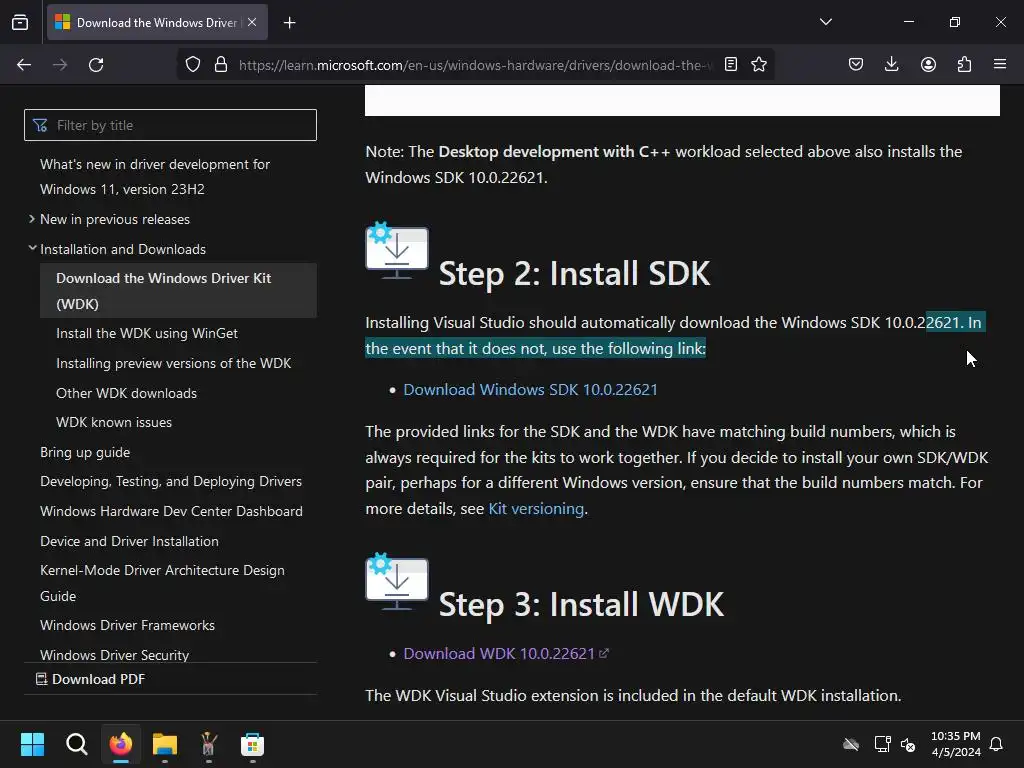The width and height of the screenshot is (1024, 768).
Task: Click the Firefox taskbar icon
Action: (121, 744)
